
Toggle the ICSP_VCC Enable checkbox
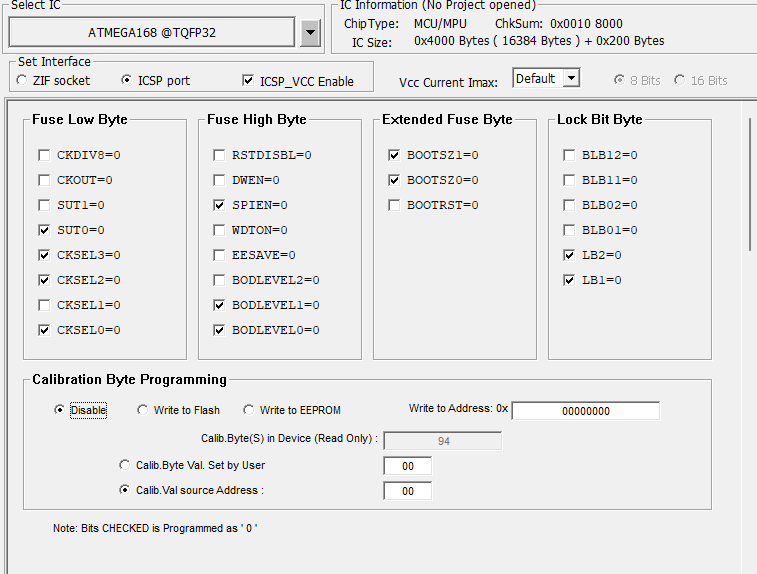[249, 81]
